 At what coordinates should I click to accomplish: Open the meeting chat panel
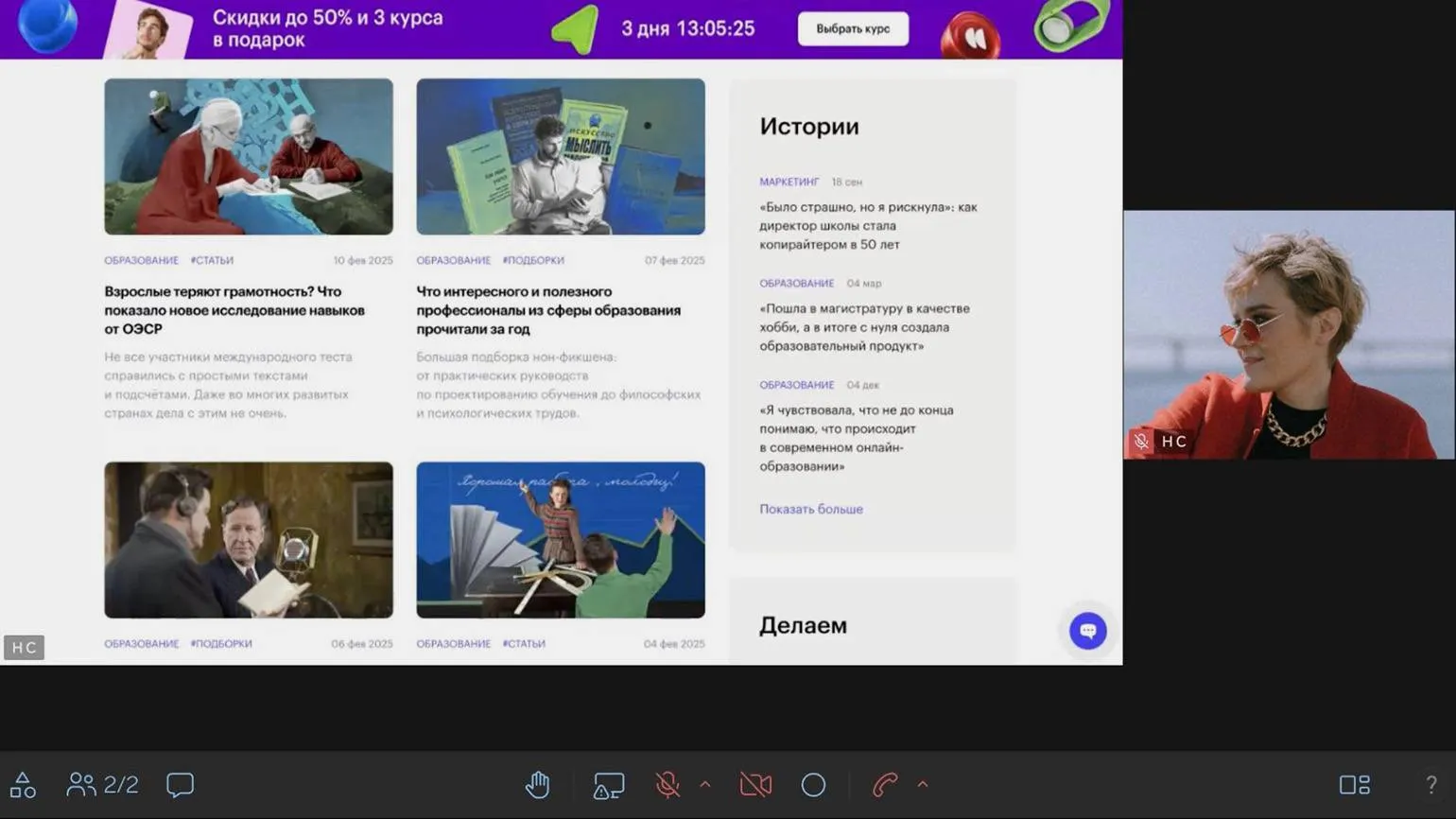180,785
